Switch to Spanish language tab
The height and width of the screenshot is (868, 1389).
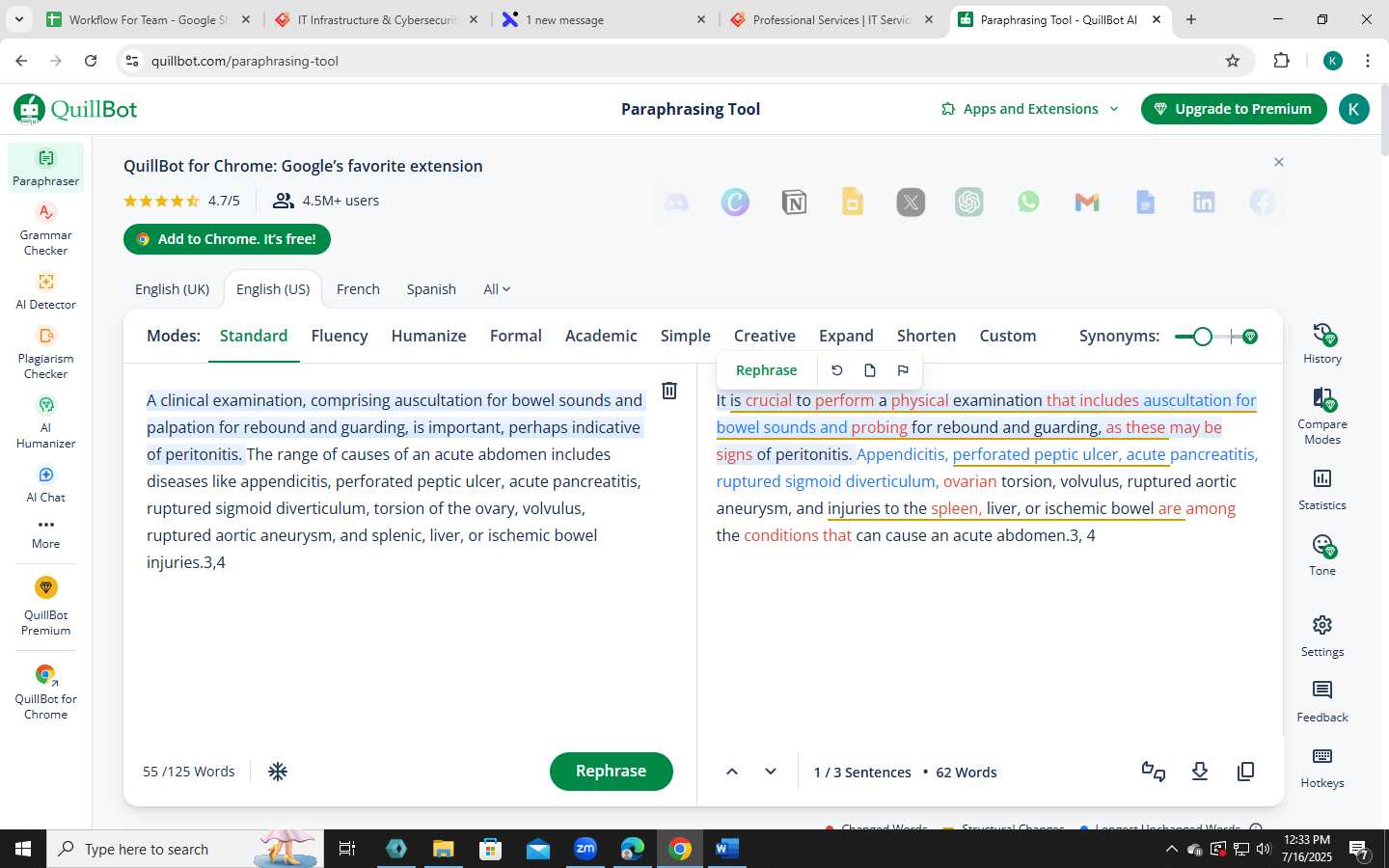click(x=431, y=289)
